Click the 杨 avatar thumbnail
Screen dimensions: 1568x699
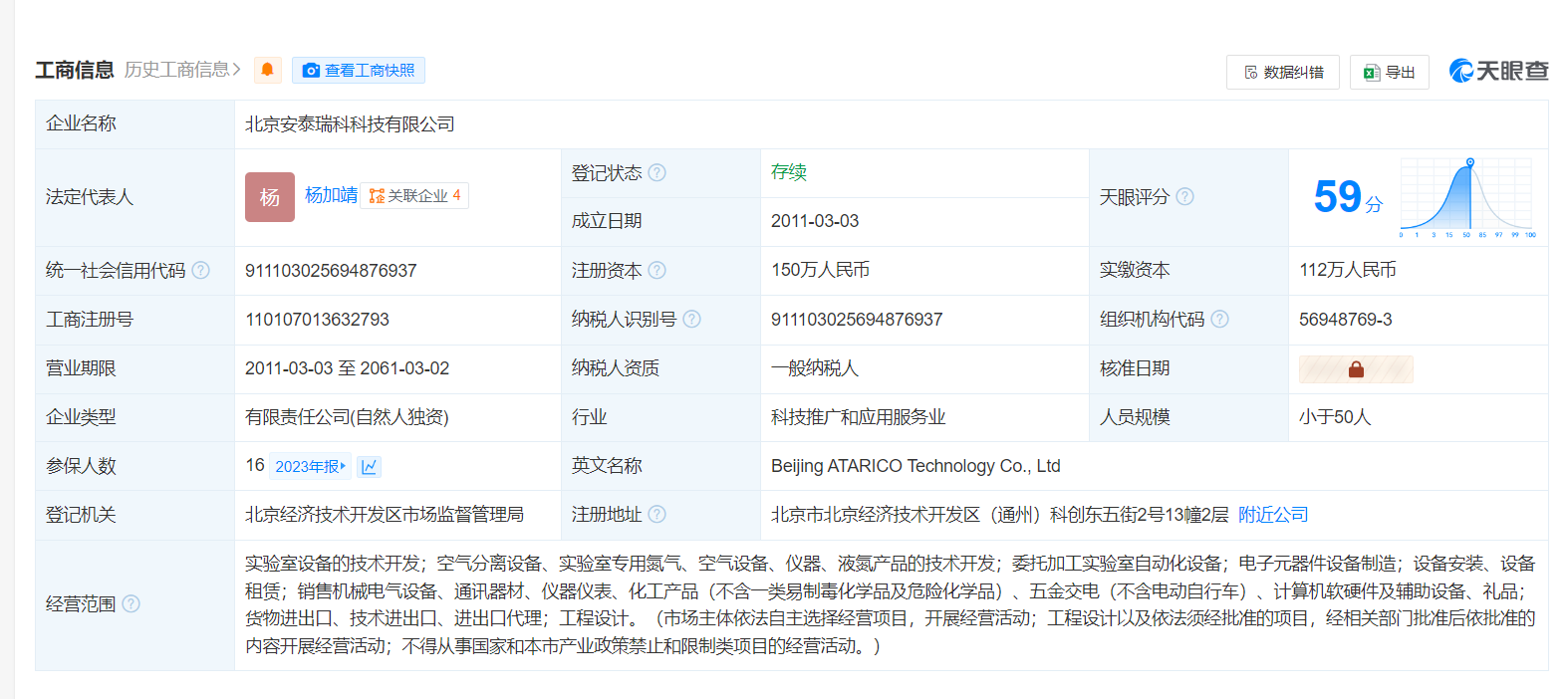click(x=270, y=197)
